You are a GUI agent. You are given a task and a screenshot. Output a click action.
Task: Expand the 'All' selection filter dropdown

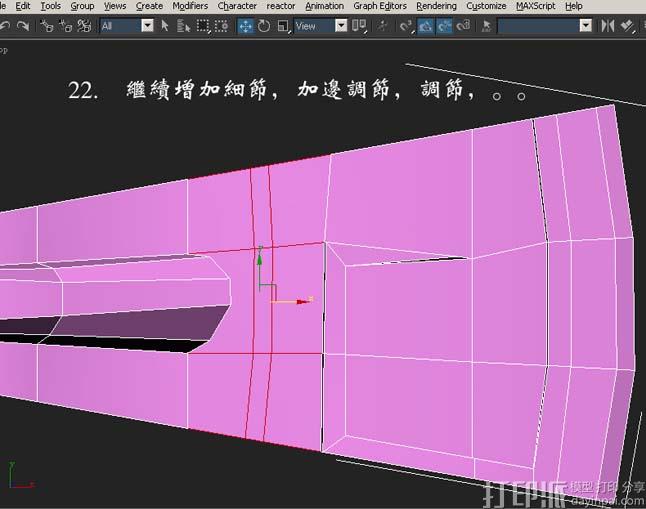click(147, 26)
